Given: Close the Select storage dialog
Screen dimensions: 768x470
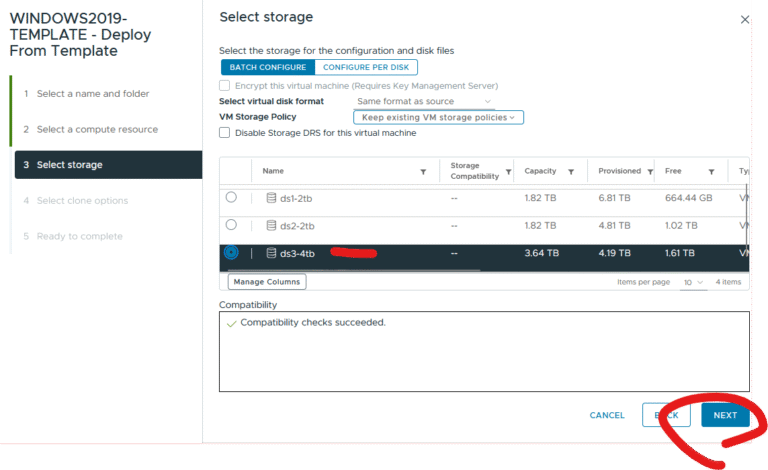Looking at the screenshot, I should point(744,19).
